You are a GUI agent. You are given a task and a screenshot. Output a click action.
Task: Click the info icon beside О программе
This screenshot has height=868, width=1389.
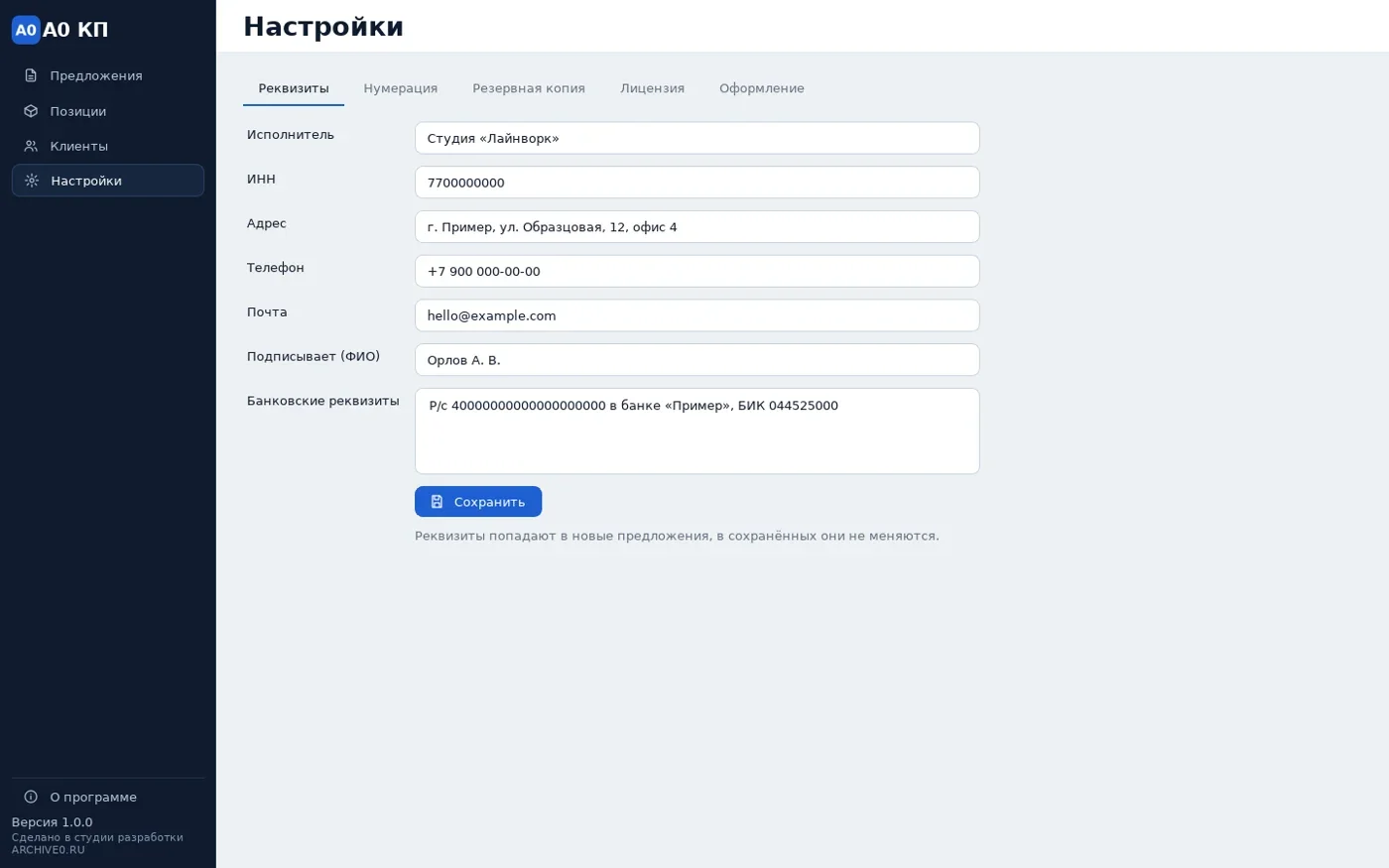(x=31, y=797)
